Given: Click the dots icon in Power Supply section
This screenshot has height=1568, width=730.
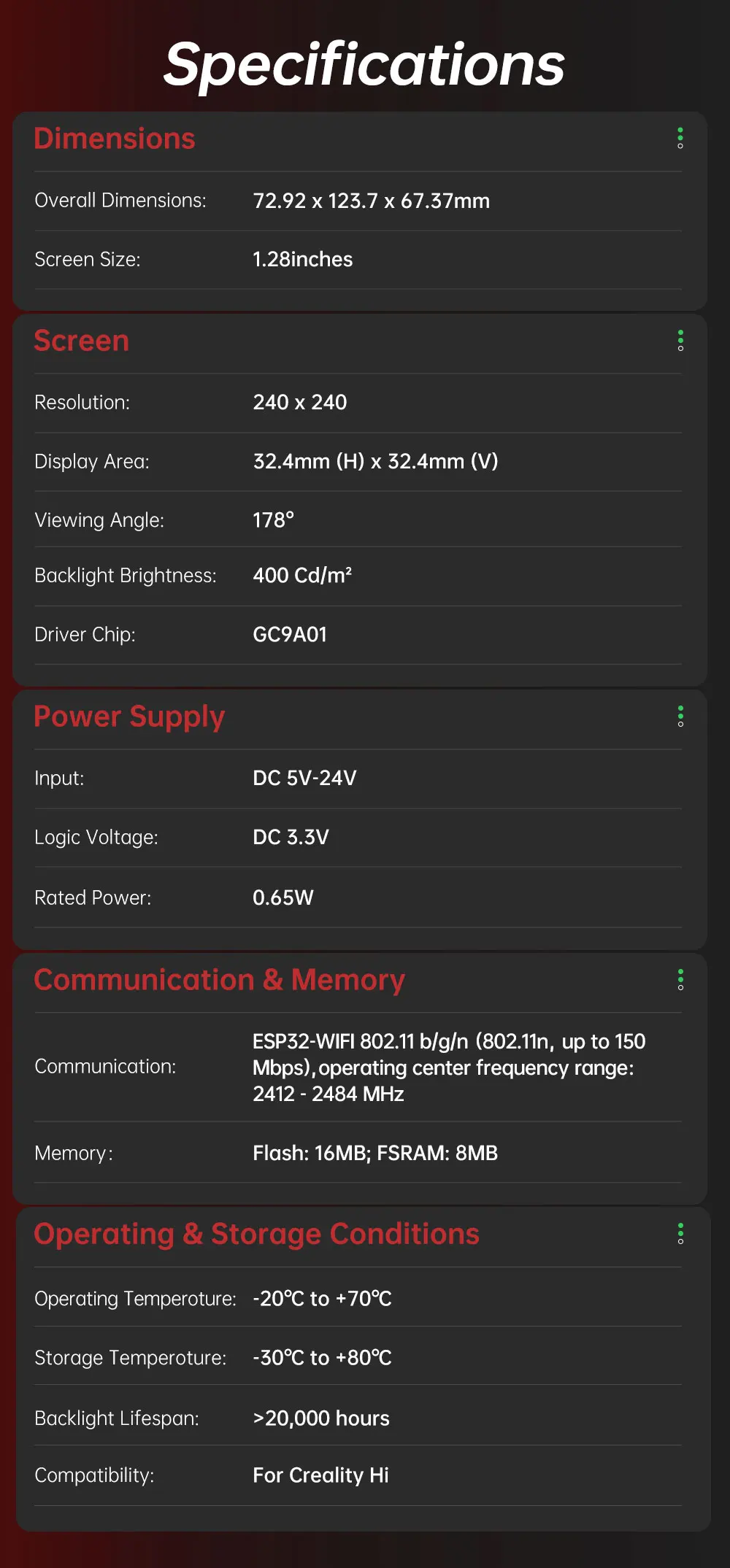Looking at the screenshot, I should [680, 717].
